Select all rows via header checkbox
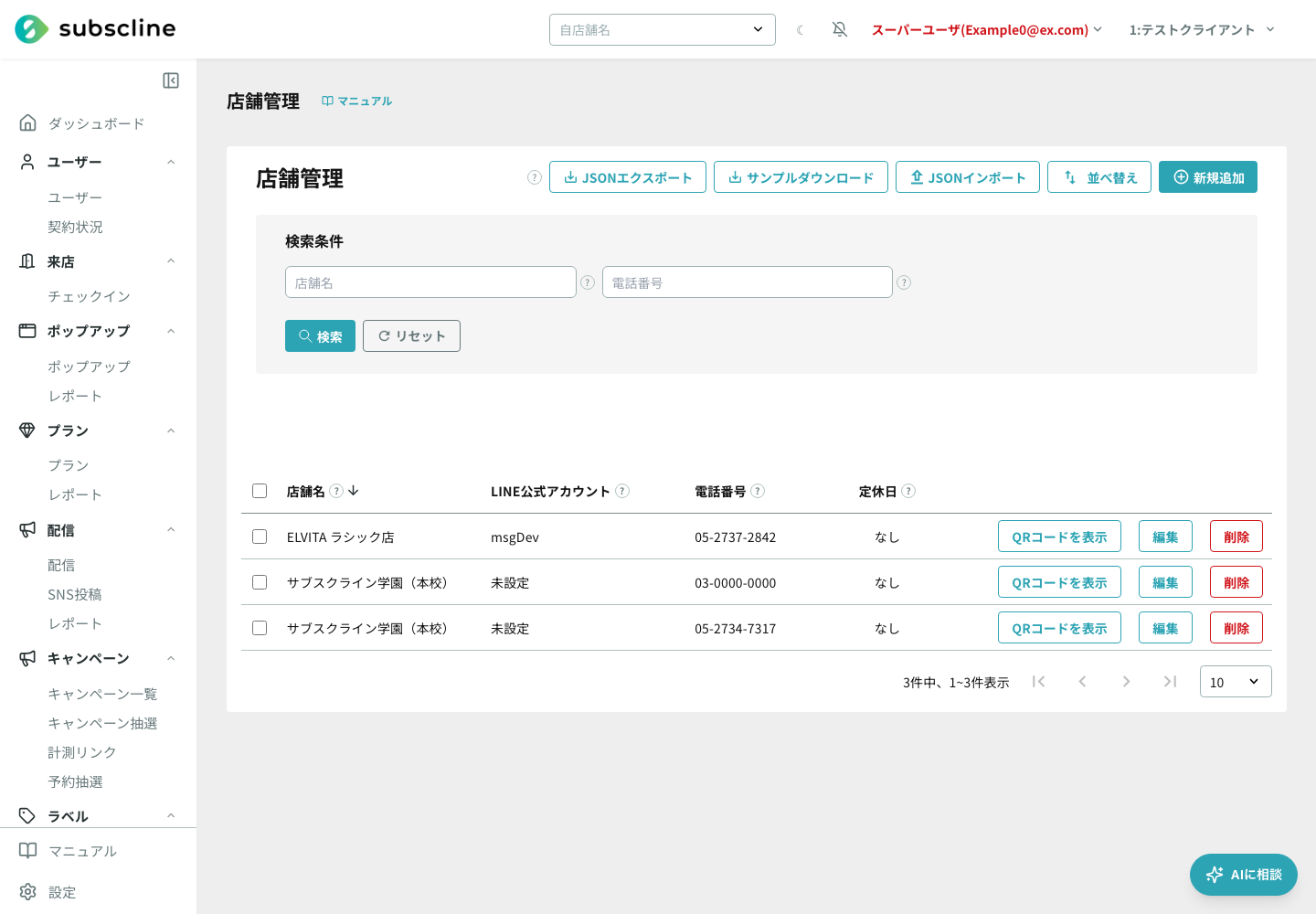The width and height of the screenshot is (1316, 914). click(260, 491)
